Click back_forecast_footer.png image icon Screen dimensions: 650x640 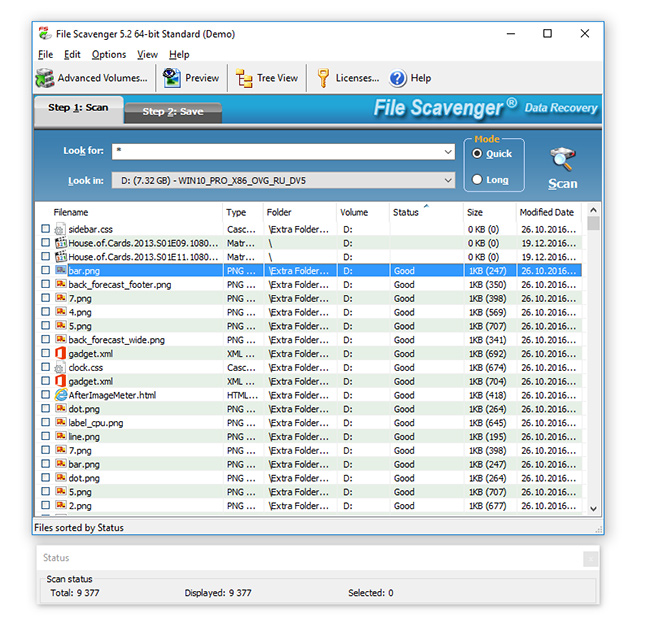tap(61, 284)
